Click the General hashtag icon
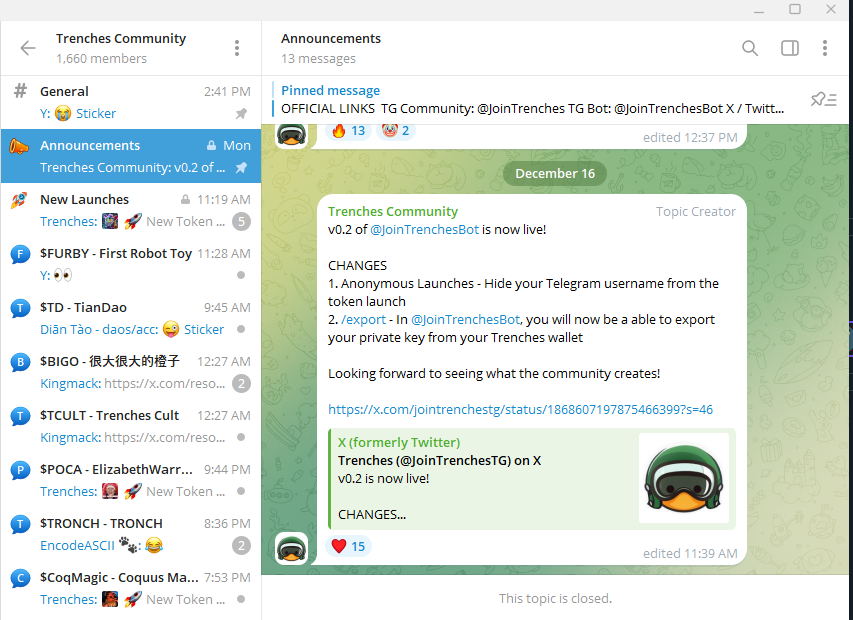The width and height of the screenshot is (853, 620). point(20,90)
